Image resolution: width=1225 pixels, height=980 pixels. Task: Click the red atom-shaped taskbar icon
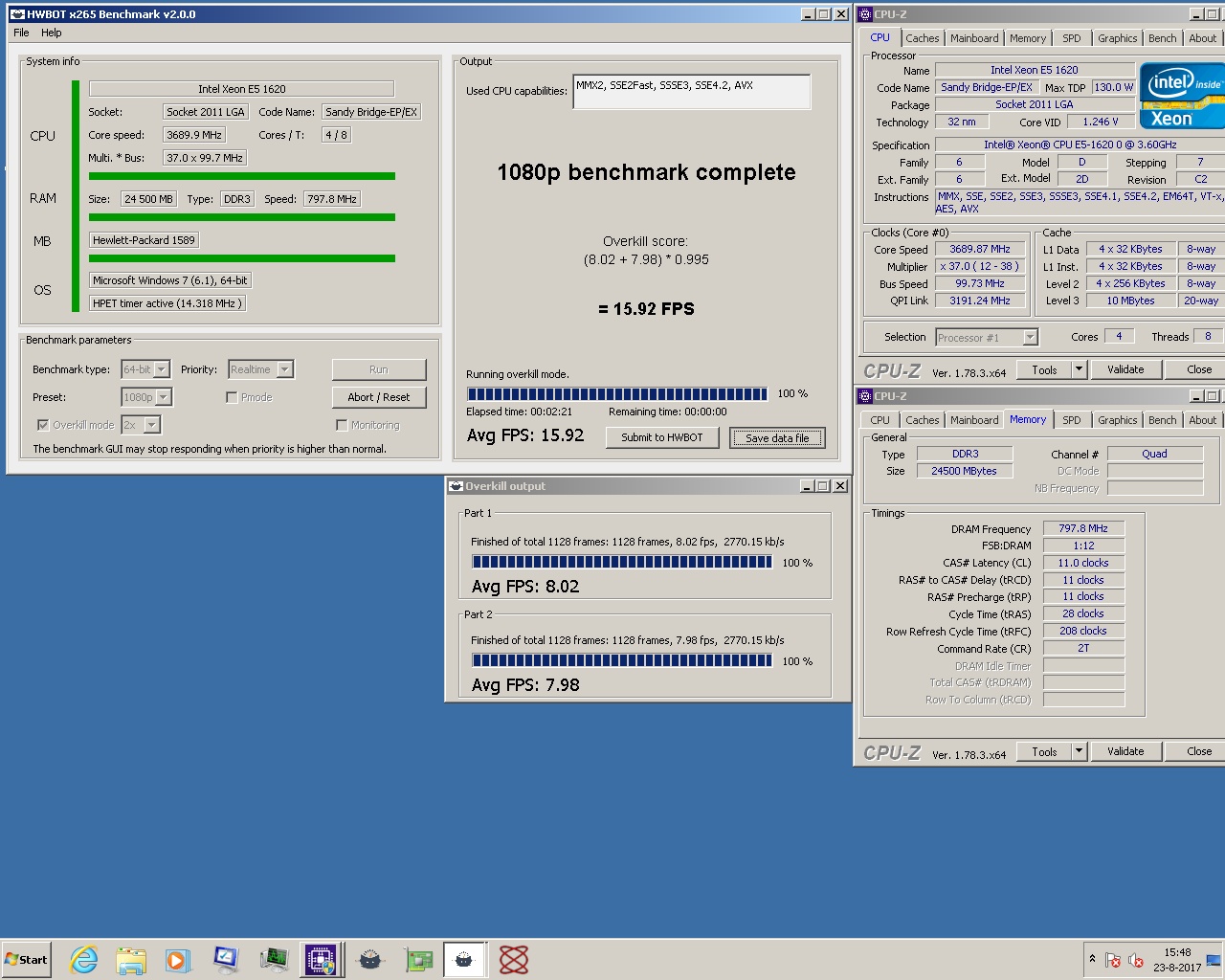(514, 959)
